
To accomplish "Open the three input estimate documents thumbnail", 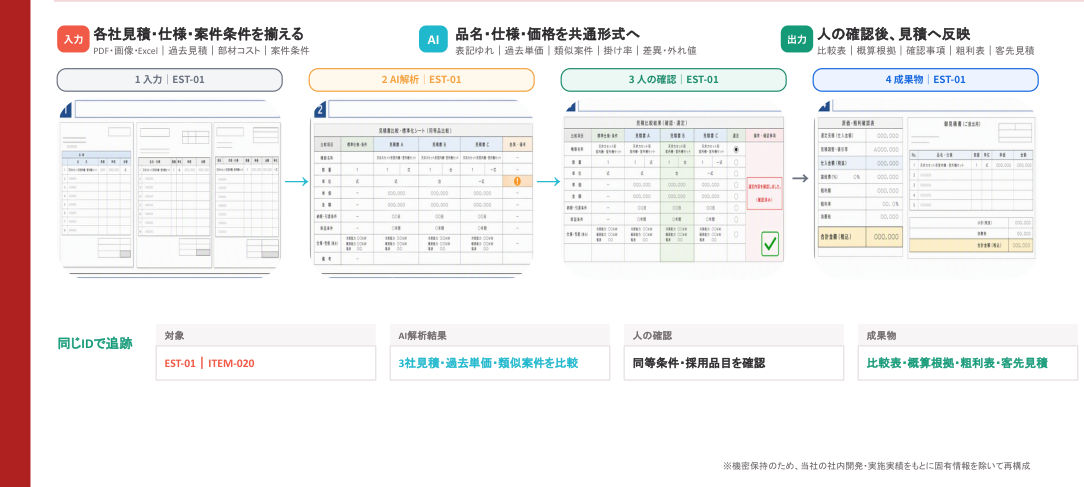I will [x=170, y=194].
